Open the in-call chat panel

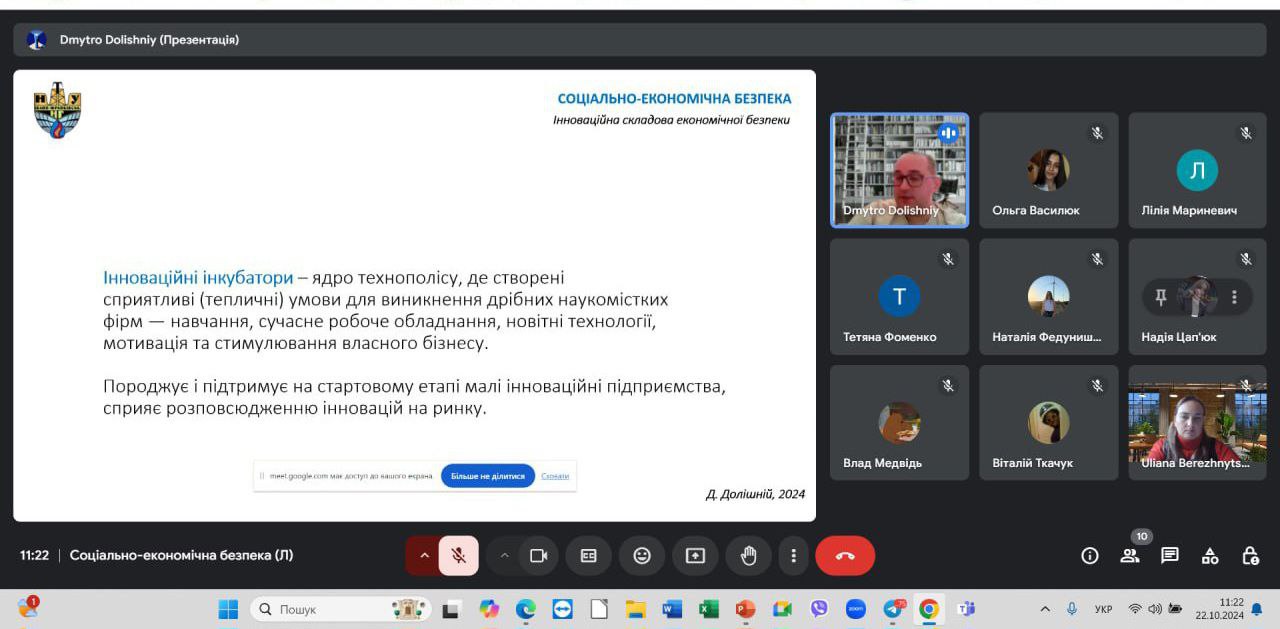coord(1169,555)
